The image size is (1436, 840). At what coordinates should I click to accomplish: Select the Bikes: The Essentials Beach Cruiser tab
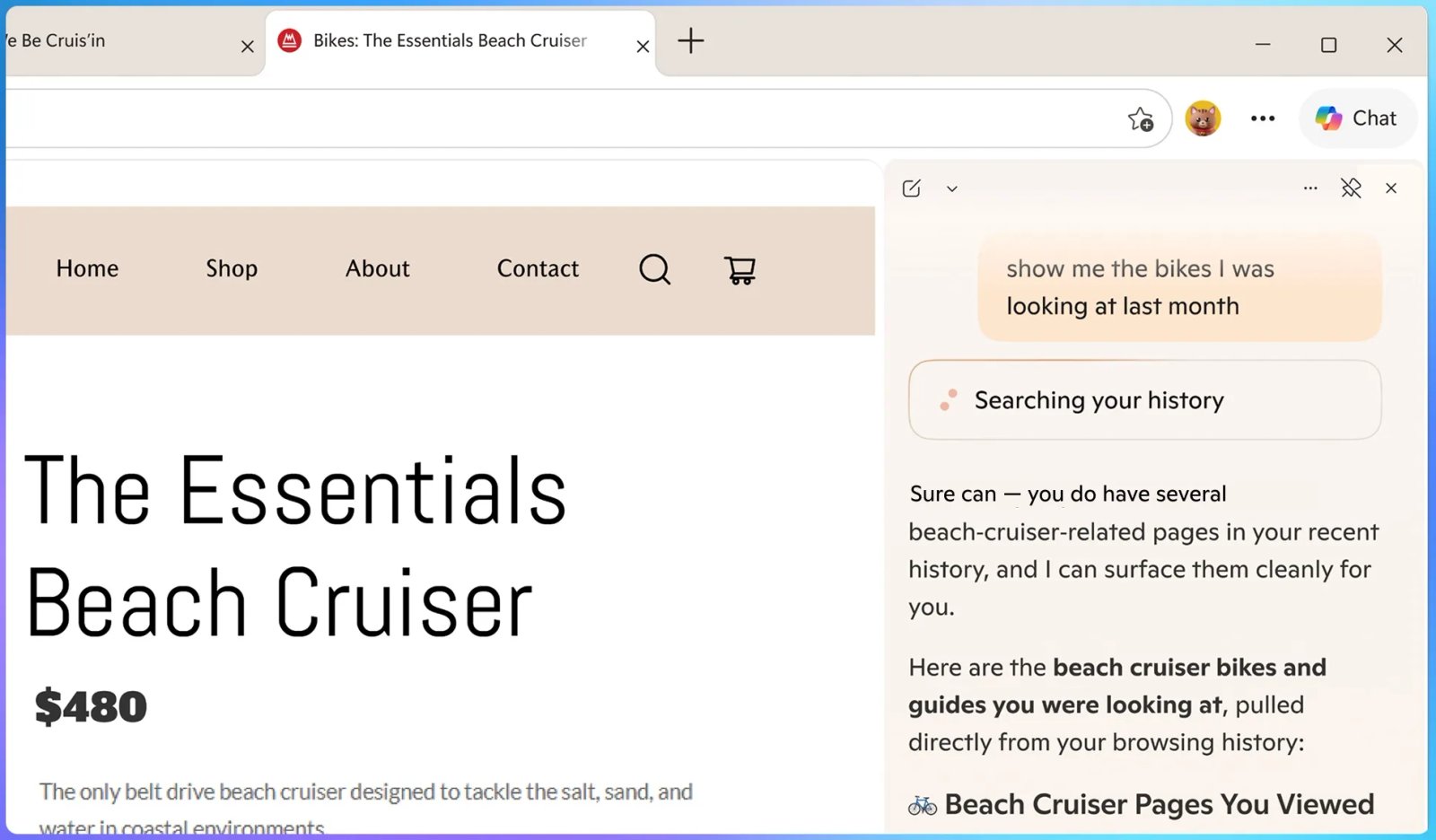tap(450, 40)
